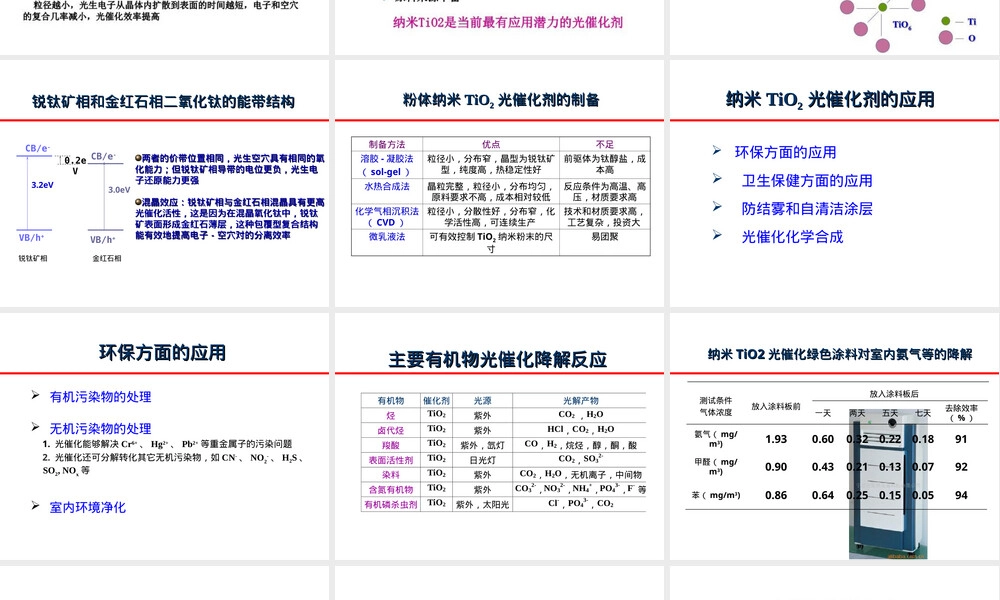Click the 水热合成法 table cell
The height and width of the screenshot is (600, 1000).
tap(386, 191)
